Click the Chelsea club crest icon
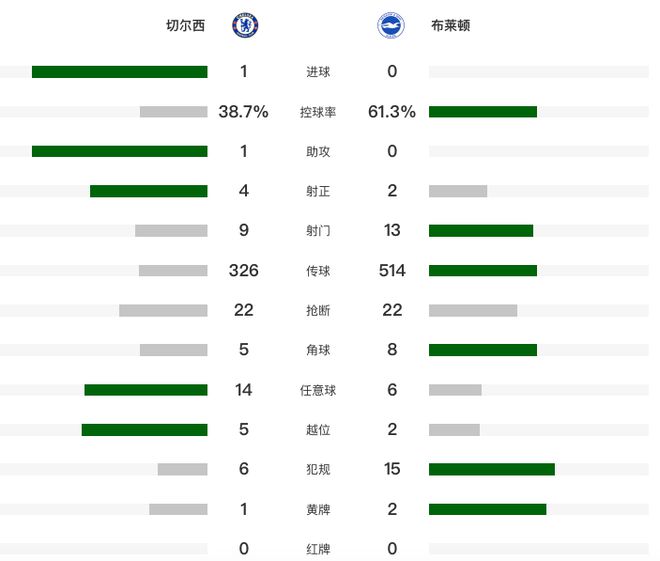 coord(245,26)
